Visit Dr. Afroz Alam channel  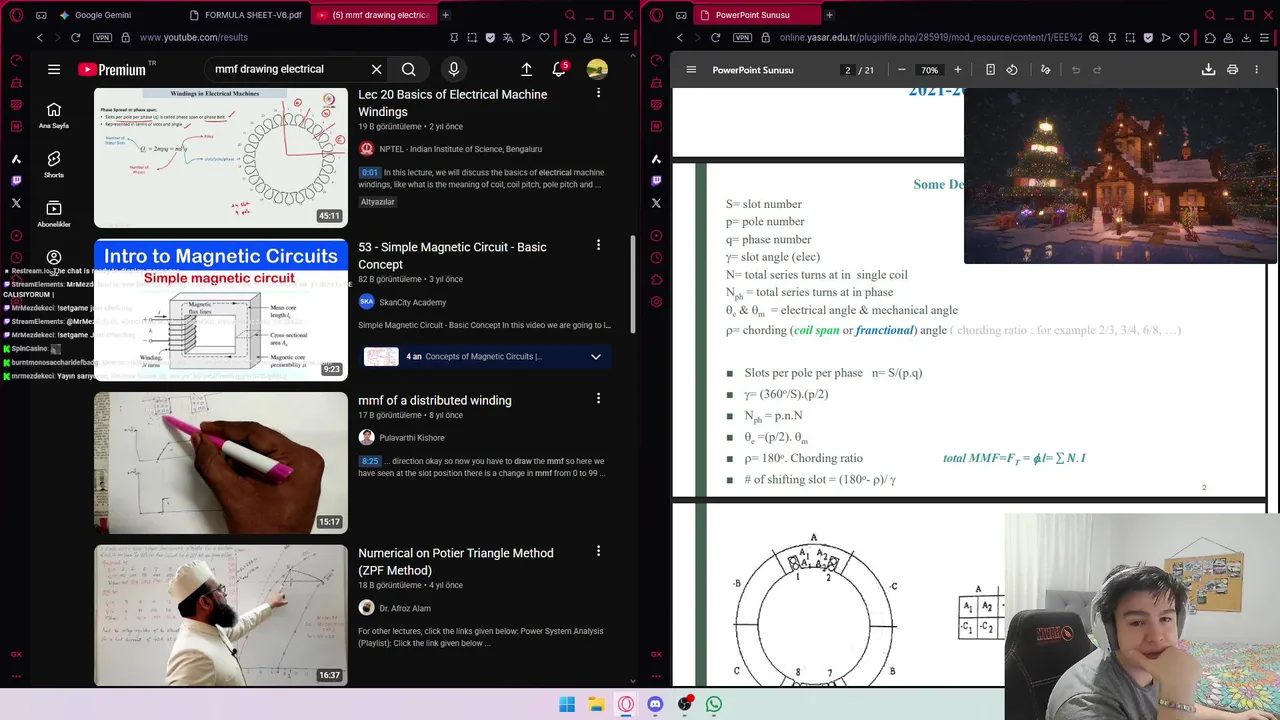405,608
